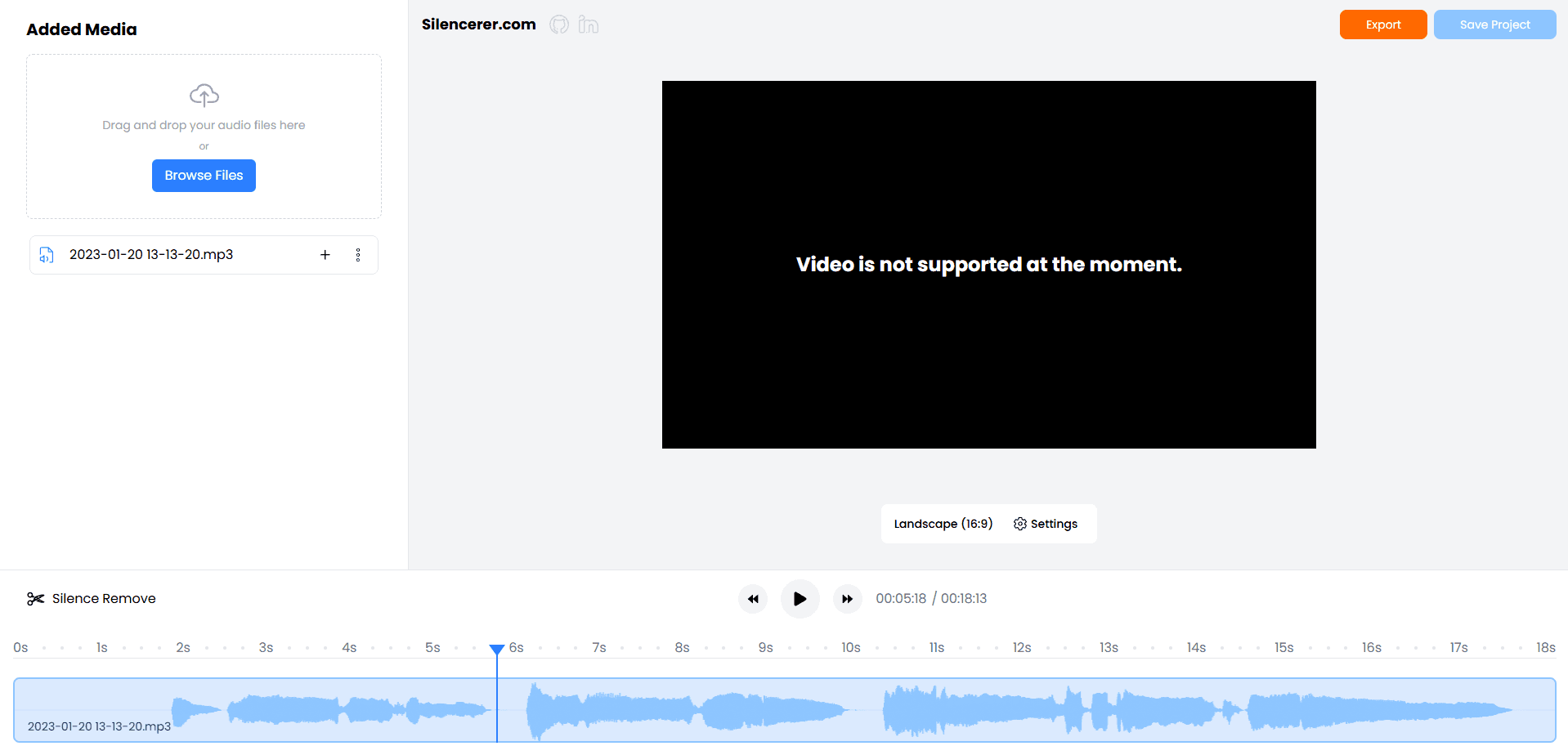Click the 10s mark on timeline ruler
This screenshot has height=746, width=1568.
pyautogui.click(x=850, y=648)
